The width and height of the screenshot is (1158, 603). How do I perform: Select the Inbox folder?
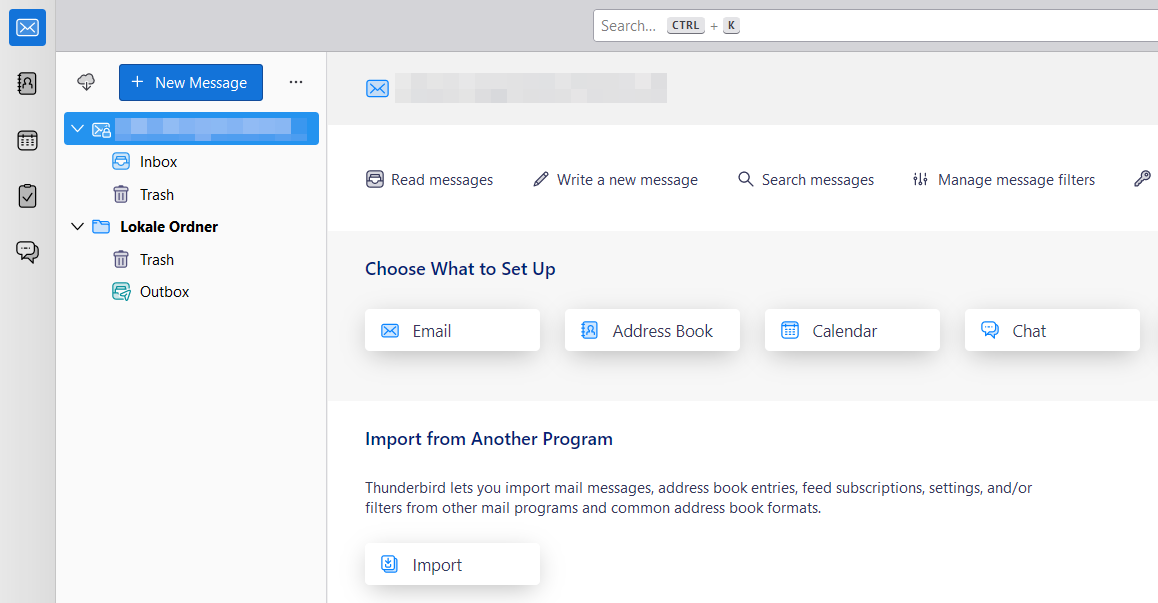[158, 162]
